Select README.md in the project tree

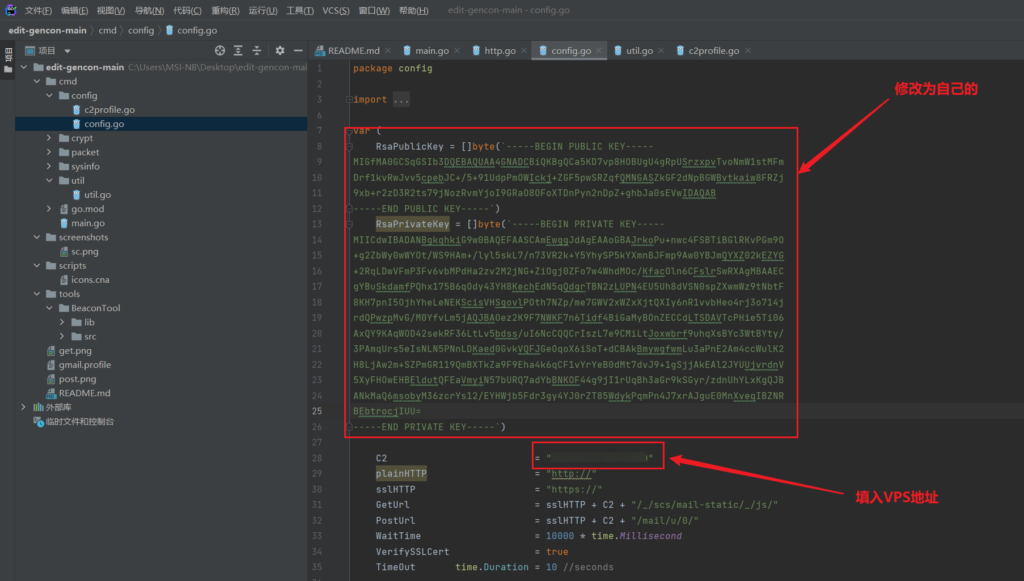(x=84, y=393)
